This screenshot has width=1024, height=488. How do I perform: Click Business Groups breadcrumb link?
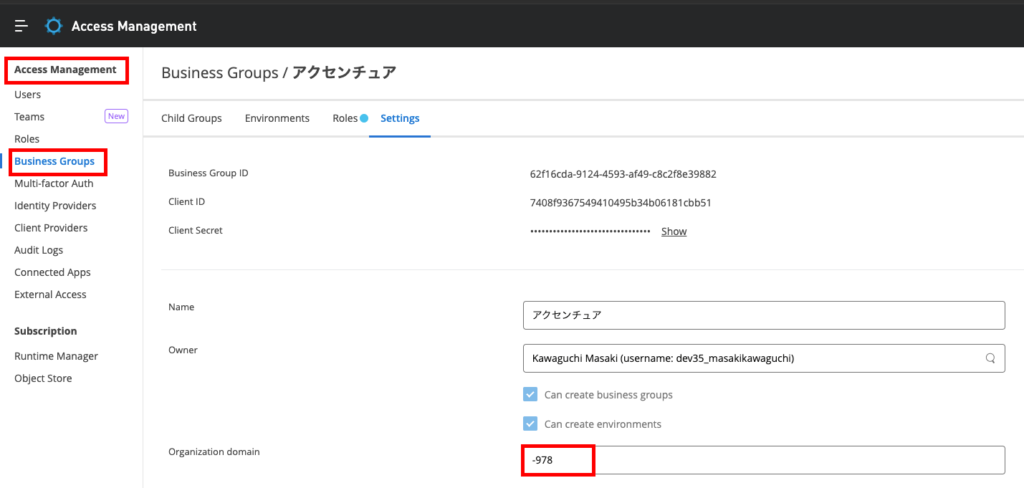(219, 73)
